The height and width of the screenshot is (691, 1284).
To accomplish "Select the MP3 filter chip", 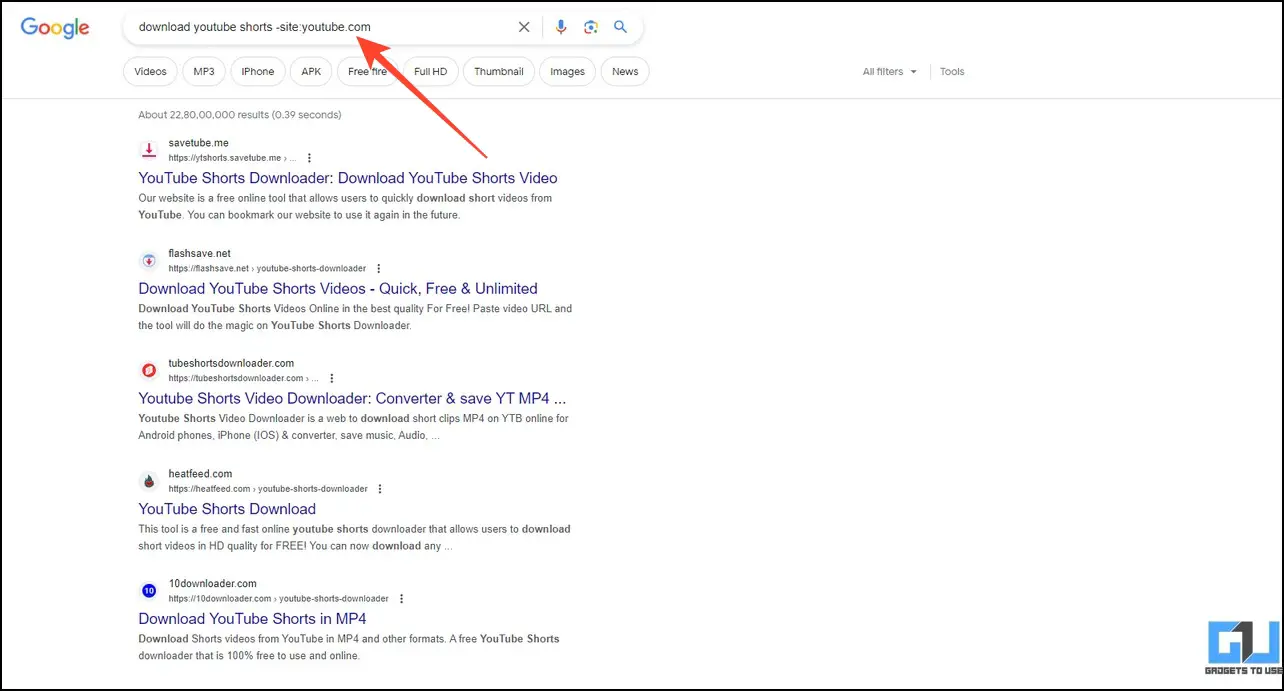I will pyautogui.click(x=204, y=71).
